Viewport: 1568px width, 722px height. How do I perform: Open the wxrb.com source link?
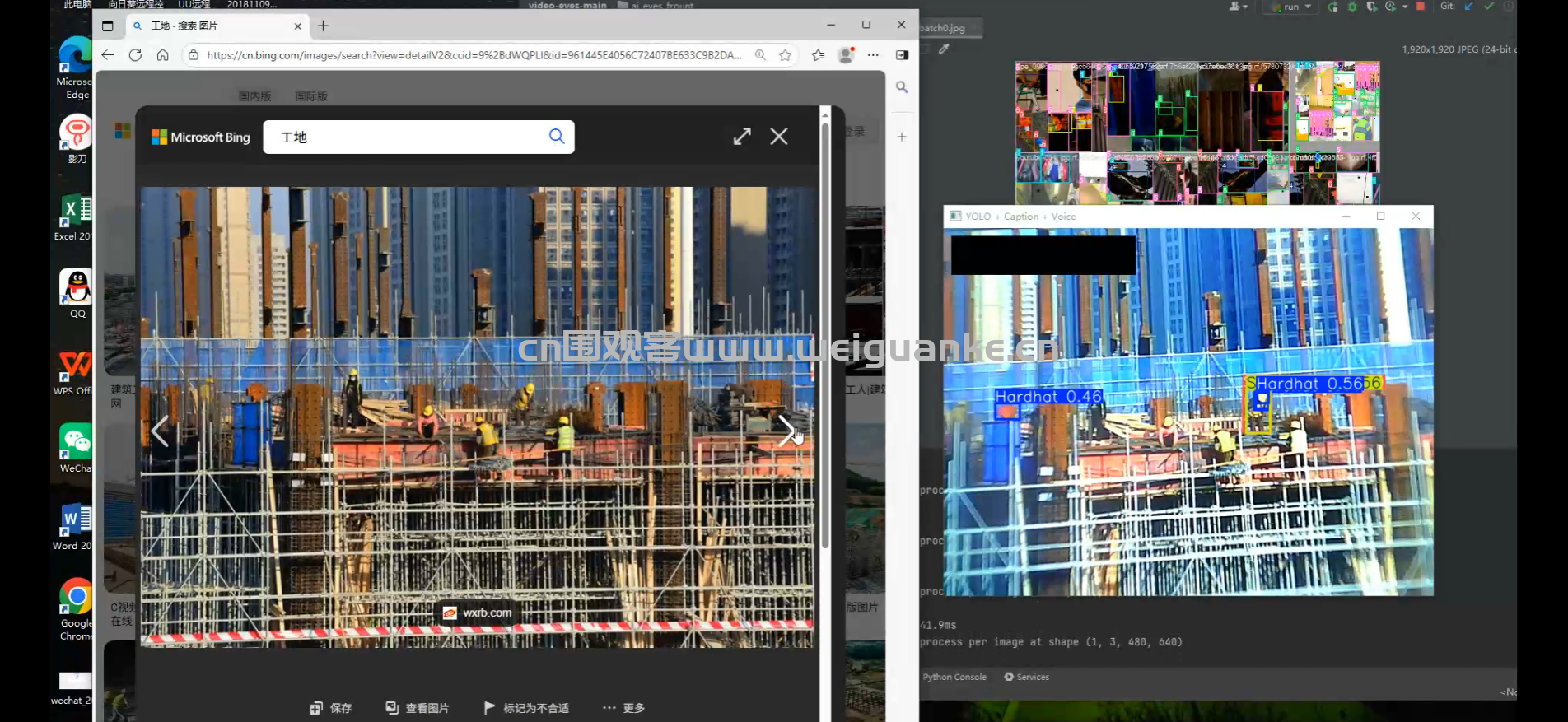click(x=478, y=613)
